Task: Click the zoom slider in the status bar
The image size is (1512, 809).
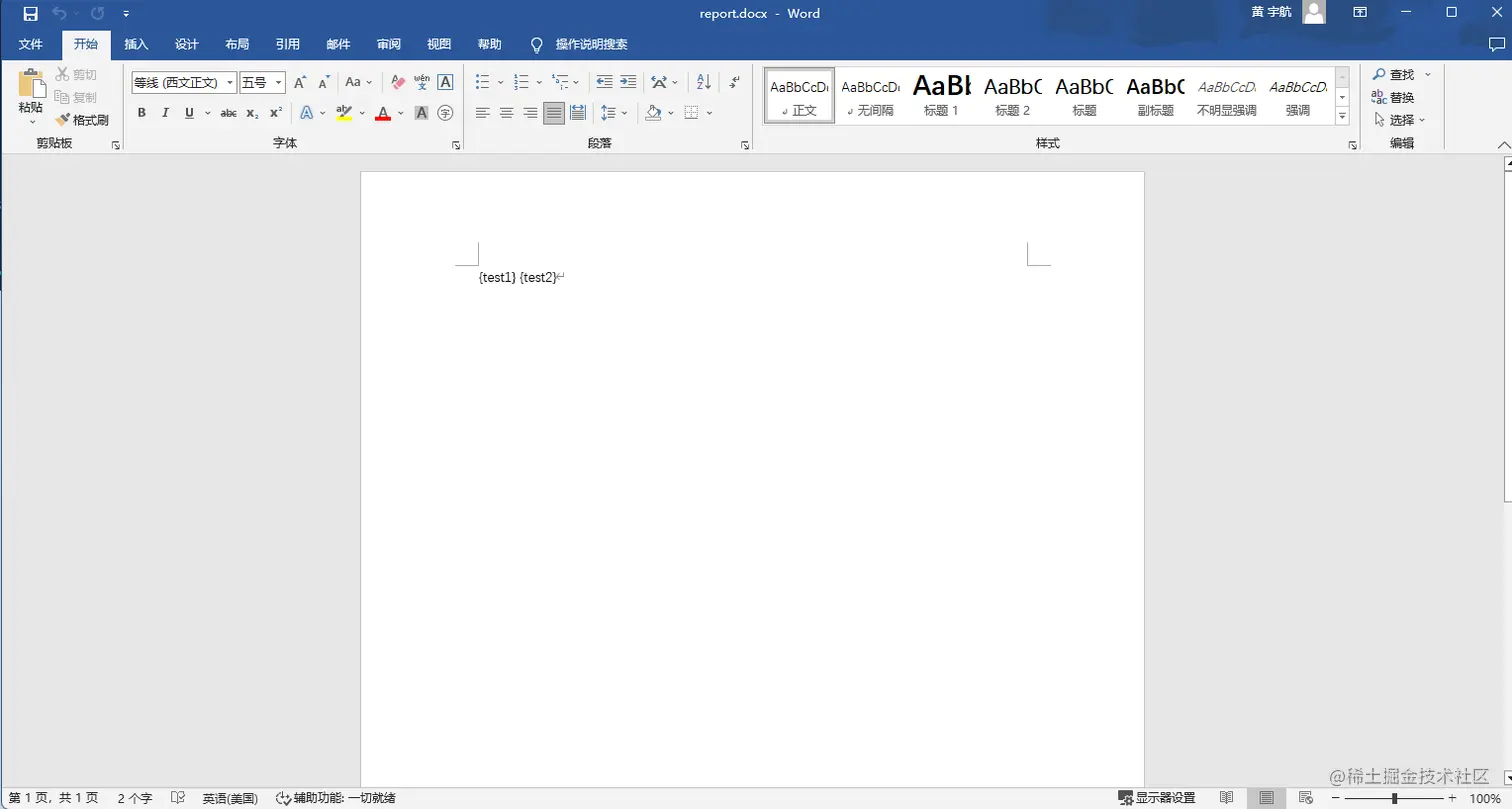Action: (1395, 798)
